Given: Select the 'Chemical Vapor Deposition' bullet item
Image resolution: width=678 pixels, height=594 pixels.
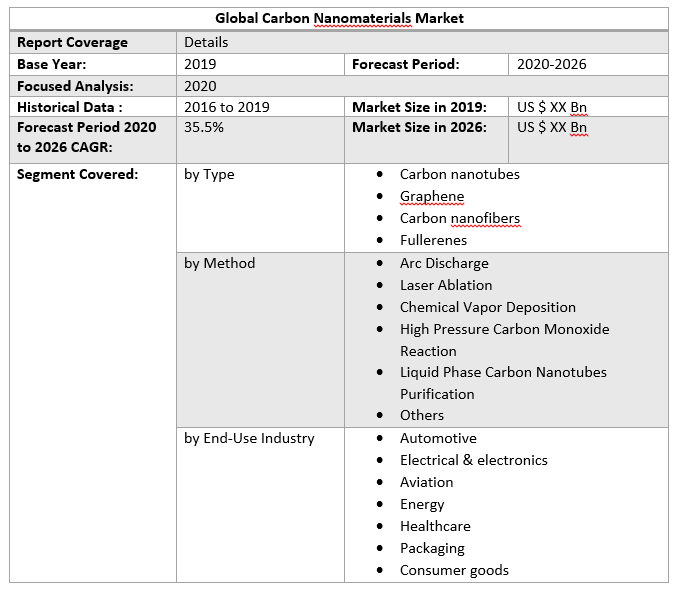Looking at the screenshot, I should click(x=487, y=307).
